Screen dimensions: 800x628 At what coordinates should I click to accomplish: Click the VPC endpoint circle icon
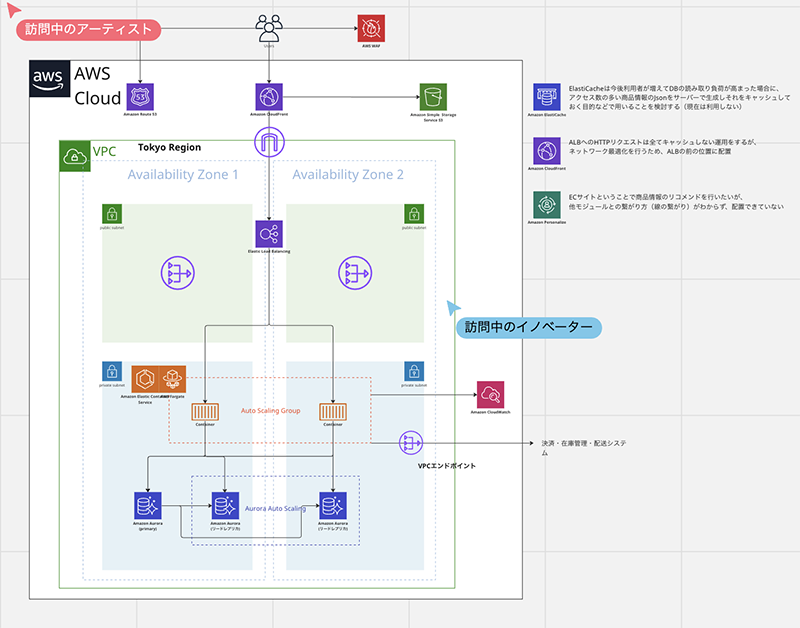tap(411, 443)
